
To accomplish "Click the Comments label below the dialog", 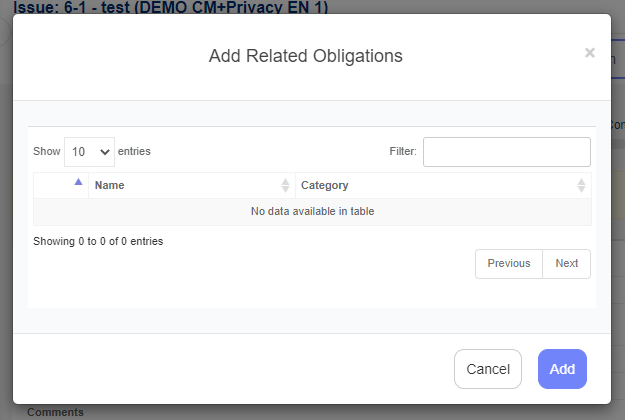I will [55, 412].
